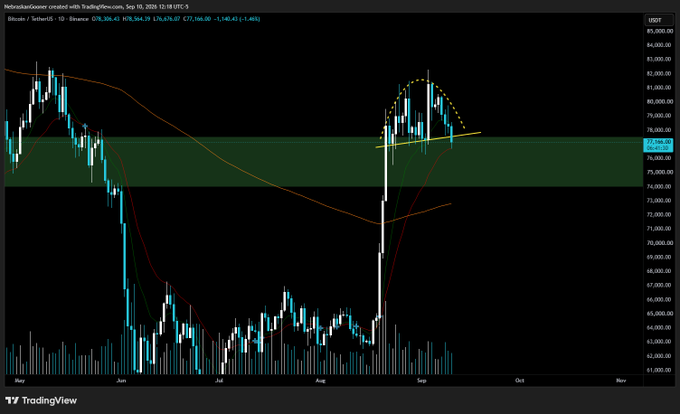The width and height of the screenshot is (680, 414).
Task: Select the low value L76,676.07
Action: click(x=167, y=19)
